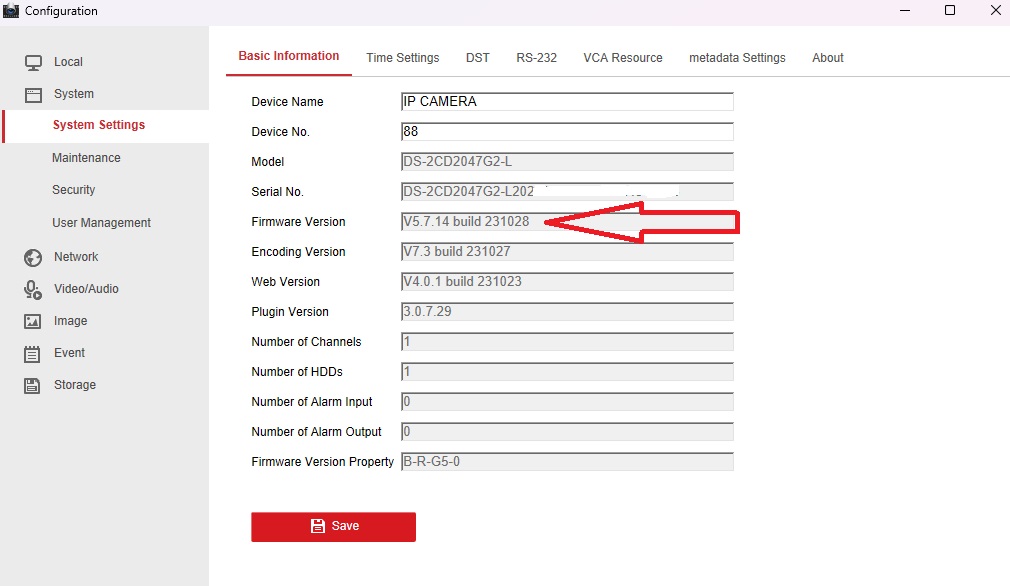
Task: Click the Configuration app icon in title bar
Action: 11,11
